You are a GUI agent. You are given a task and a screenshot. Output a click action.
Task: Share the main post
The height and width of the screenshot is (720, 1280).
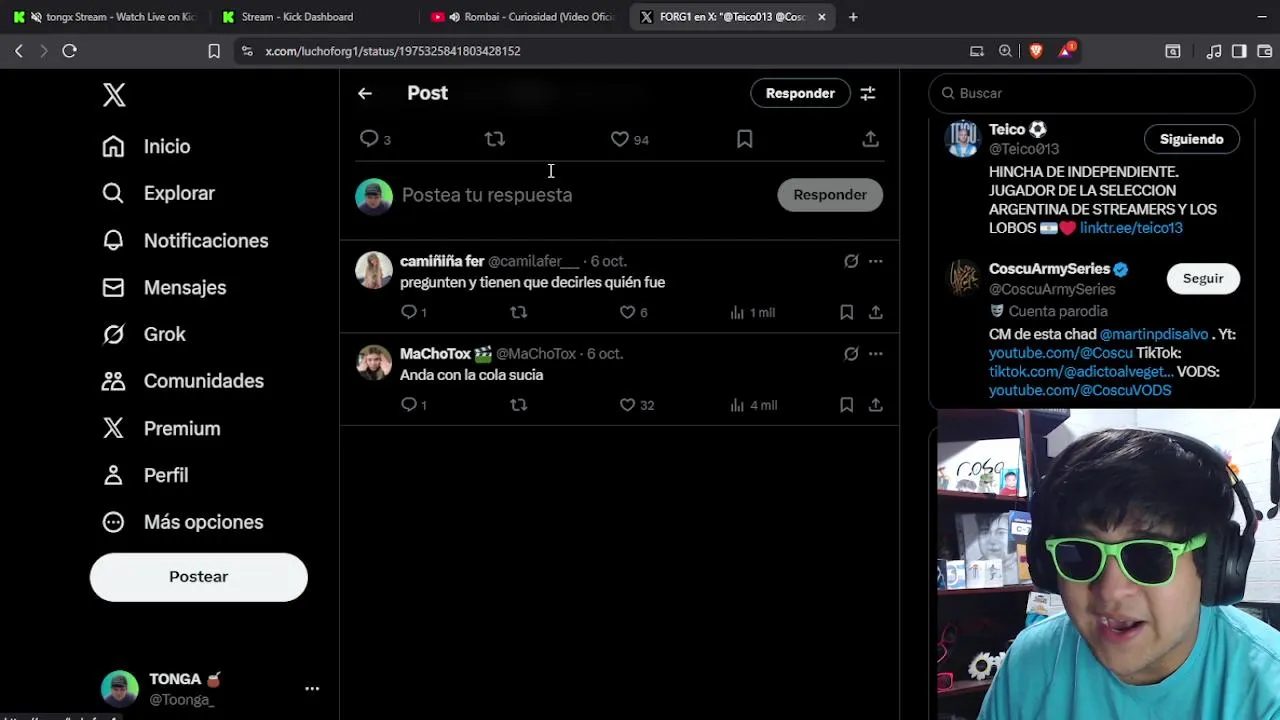click(870, 139)
